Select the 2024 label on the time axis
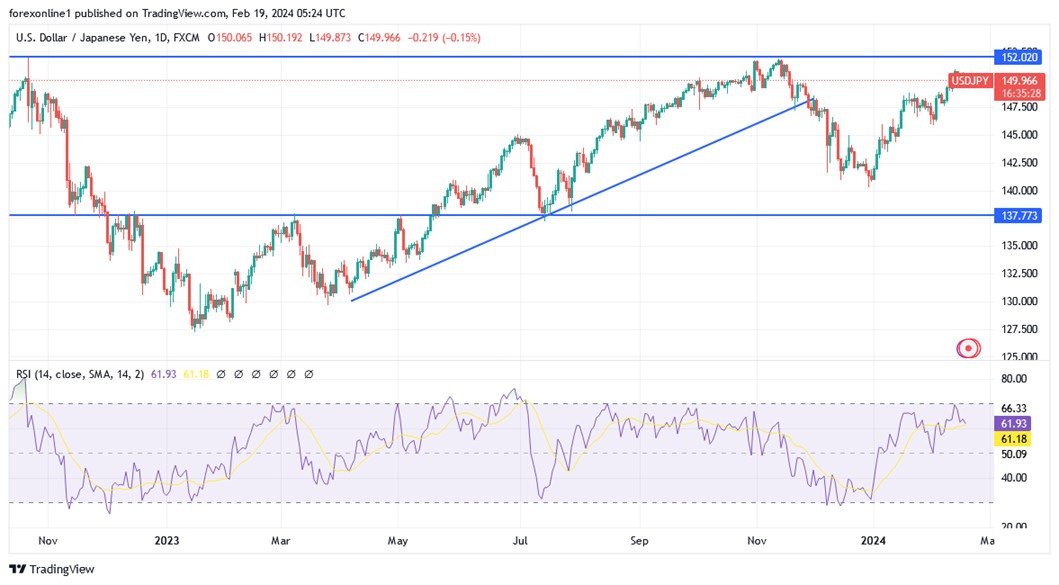Screen dimensions: 1059x585 coord(872,540)
